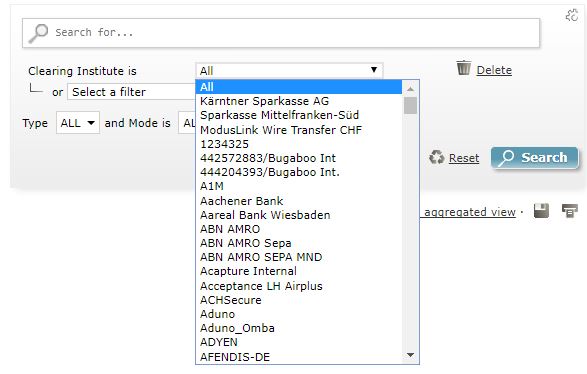The image size is (587, 374).
Task: Open the Select a filter dropdown
Action: point(132,92)
